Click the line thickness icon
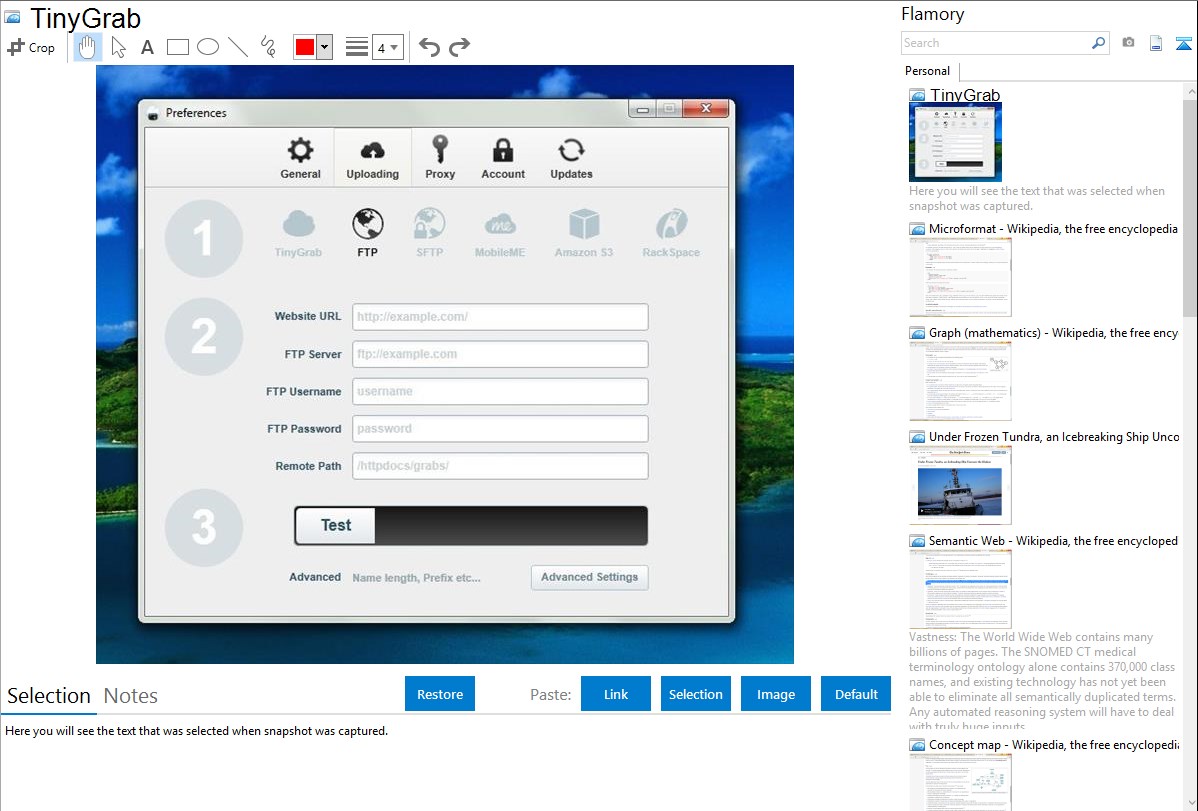The height and width of the screenshot is (811, 1198). coord(356,47)
